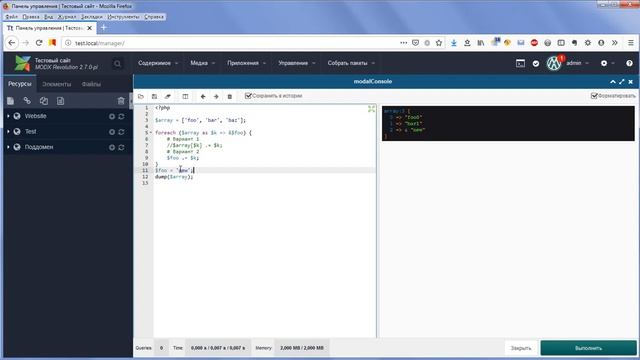Open the help question mark icon
Image resolution: width=640 pixels, height=360 pixels.
(629, 63)
